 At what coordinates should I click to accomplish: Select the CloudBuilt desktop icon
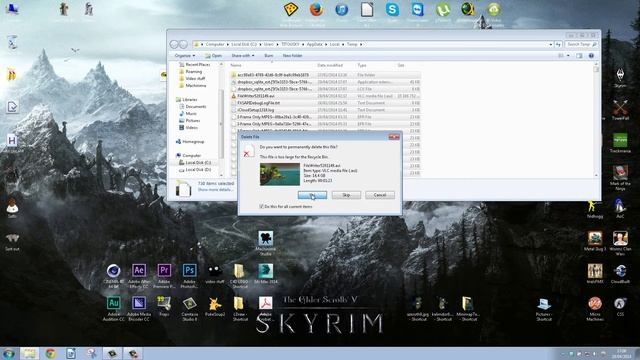click(620, 271)
